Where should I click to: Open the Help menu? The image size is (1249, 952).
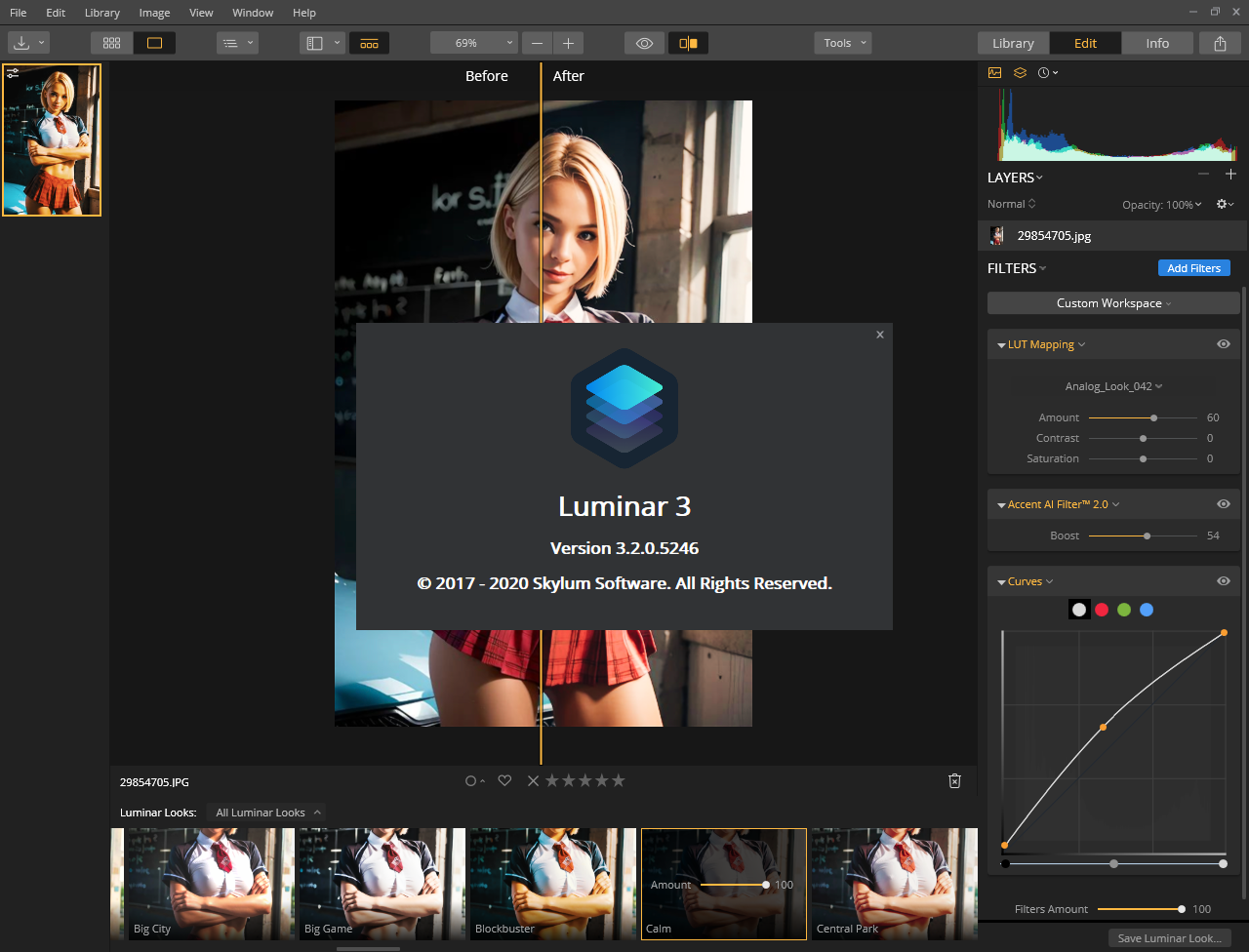point(304,13)
